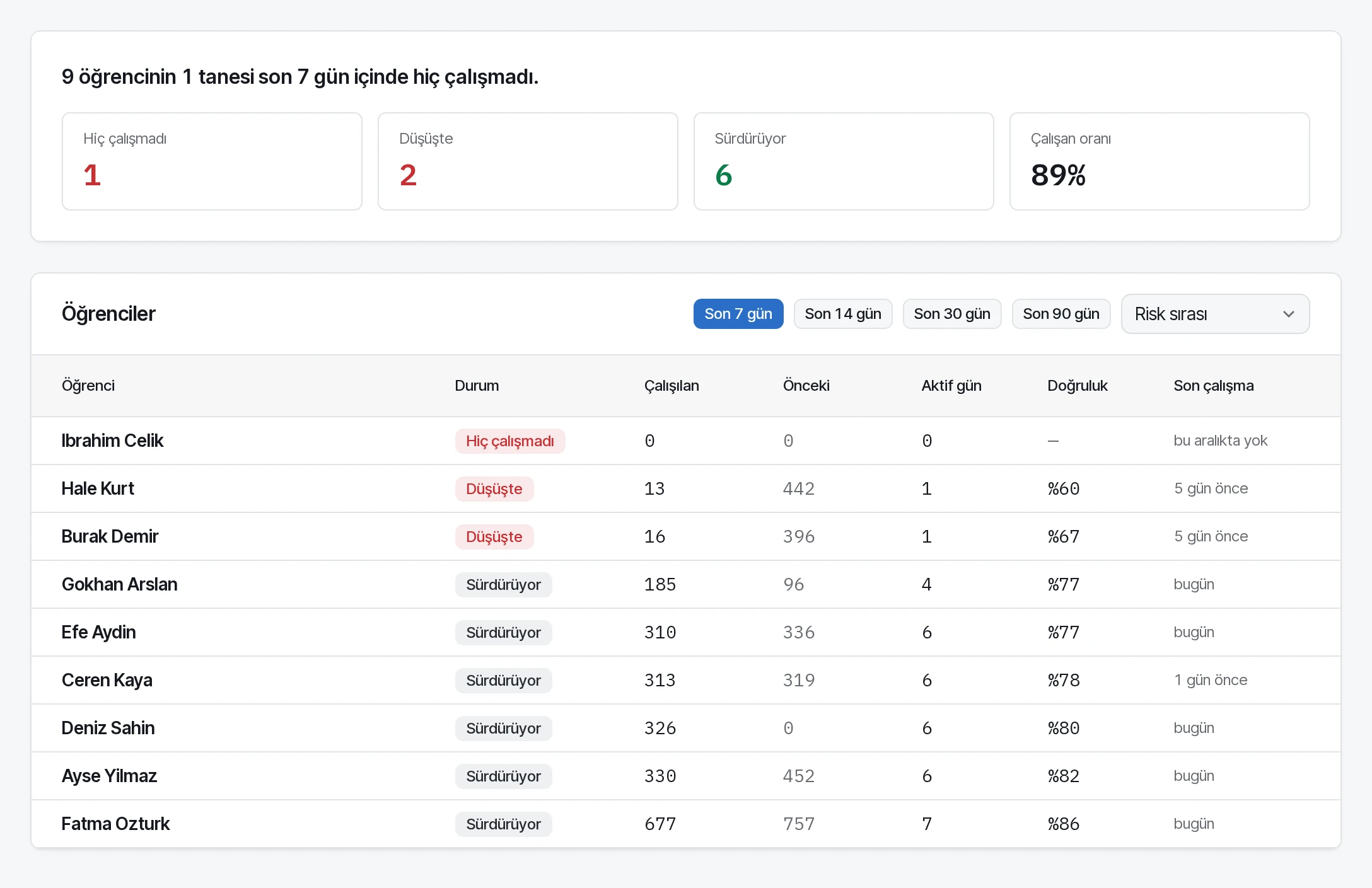Click the Düşüşte summary card
1372x888 pixels.
[x=528, y=161]
